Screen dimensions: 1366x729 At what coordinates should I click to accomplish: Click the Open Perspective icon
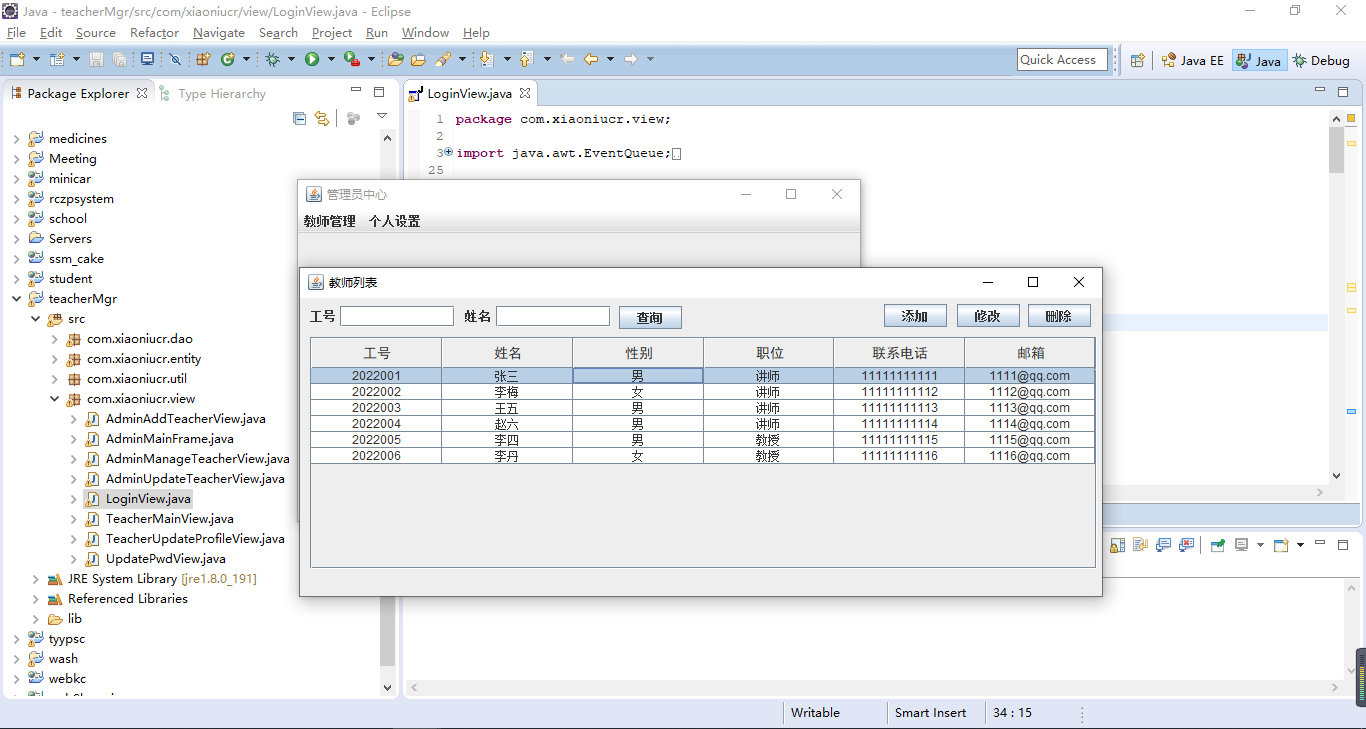click(x=1137, y=60)
